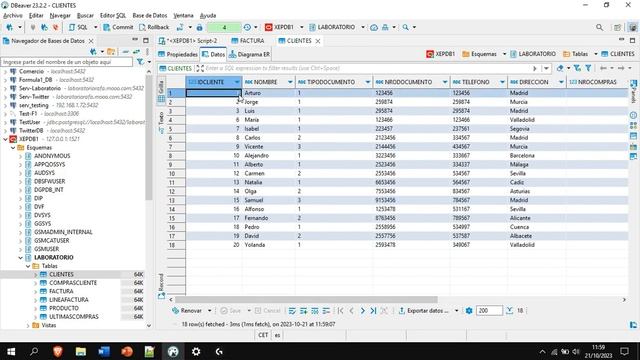The height and width of the screenshot is (360, 640).
Task: Collapse the XEPDB1 connection node
Action: [6, 139]
